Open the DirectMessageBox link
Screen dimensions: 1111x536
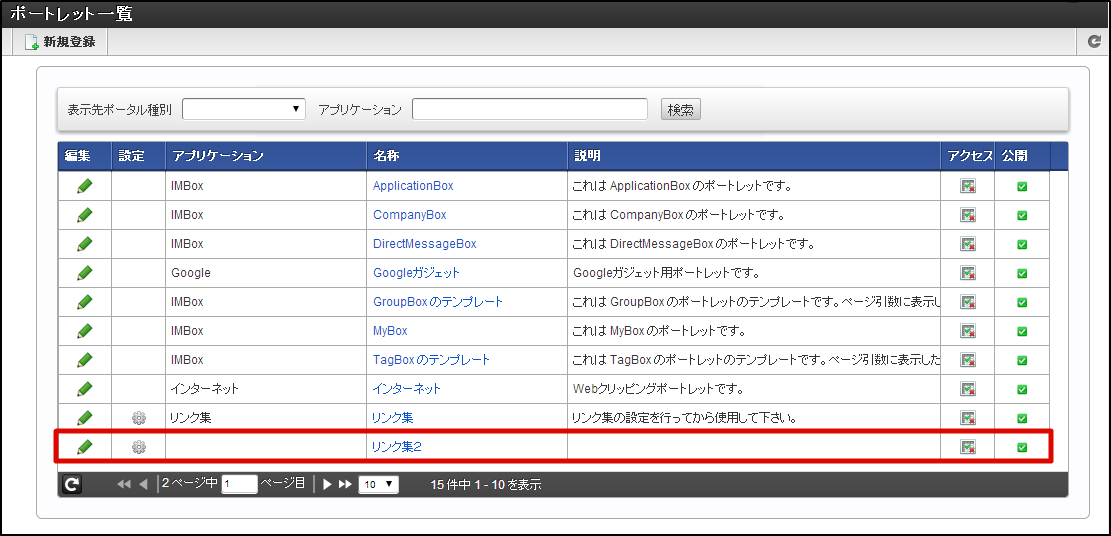coord(424,244)
